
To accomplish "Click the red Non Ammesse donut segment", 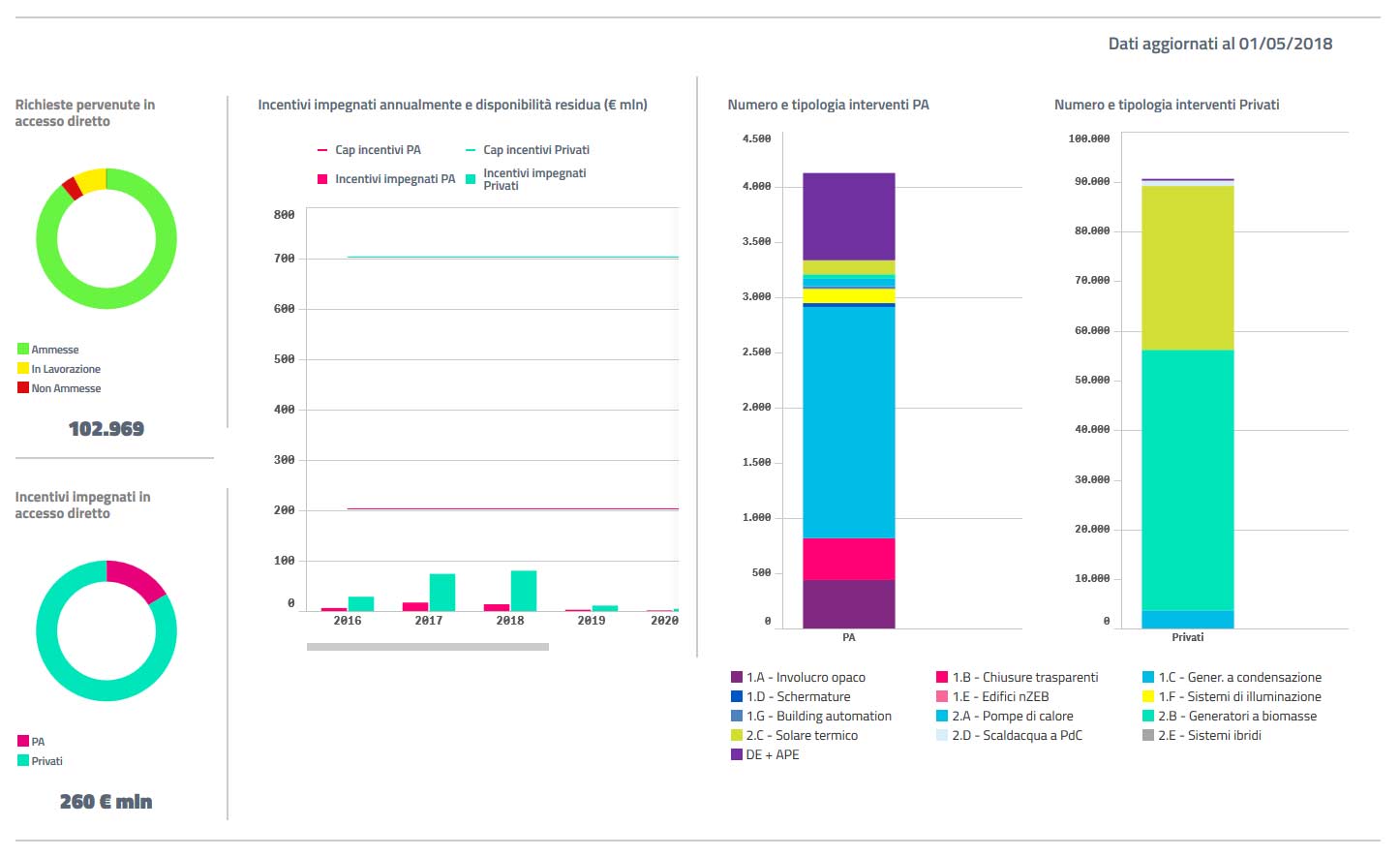I will coord(72,188).
